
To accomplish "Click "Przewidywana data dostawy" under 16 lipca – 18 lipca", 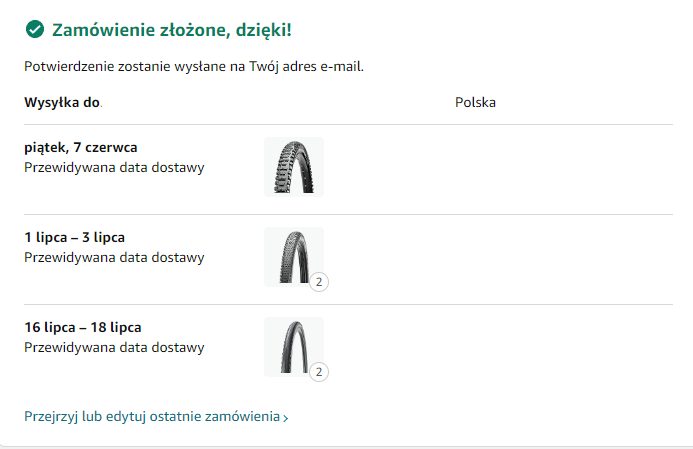I will (x=114, y=347).
